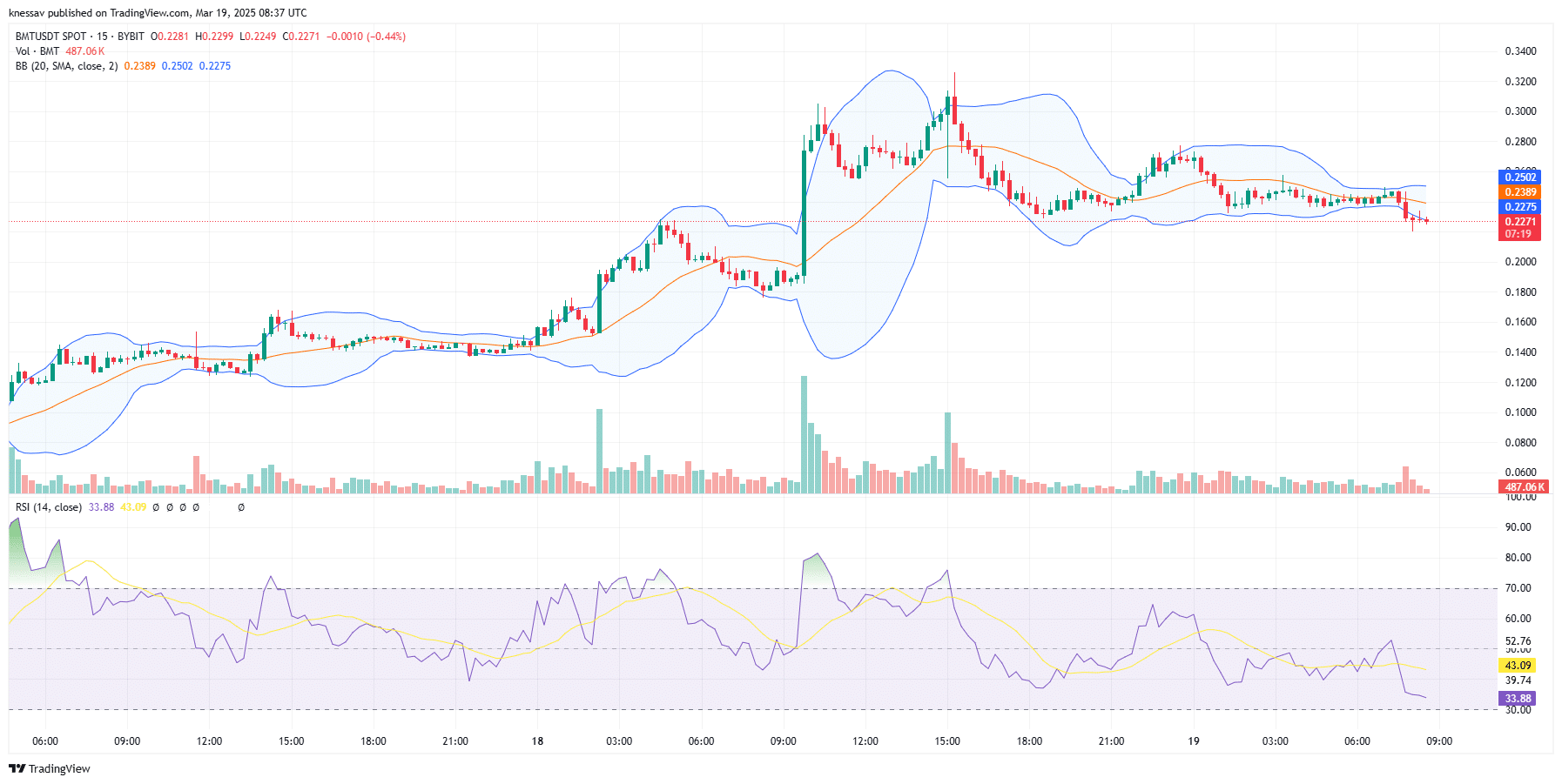1562x784 pixels.
Task: Select the BMTUSDT SPOT · 15 · BYBIT title
Action: (x=80, y=37)
